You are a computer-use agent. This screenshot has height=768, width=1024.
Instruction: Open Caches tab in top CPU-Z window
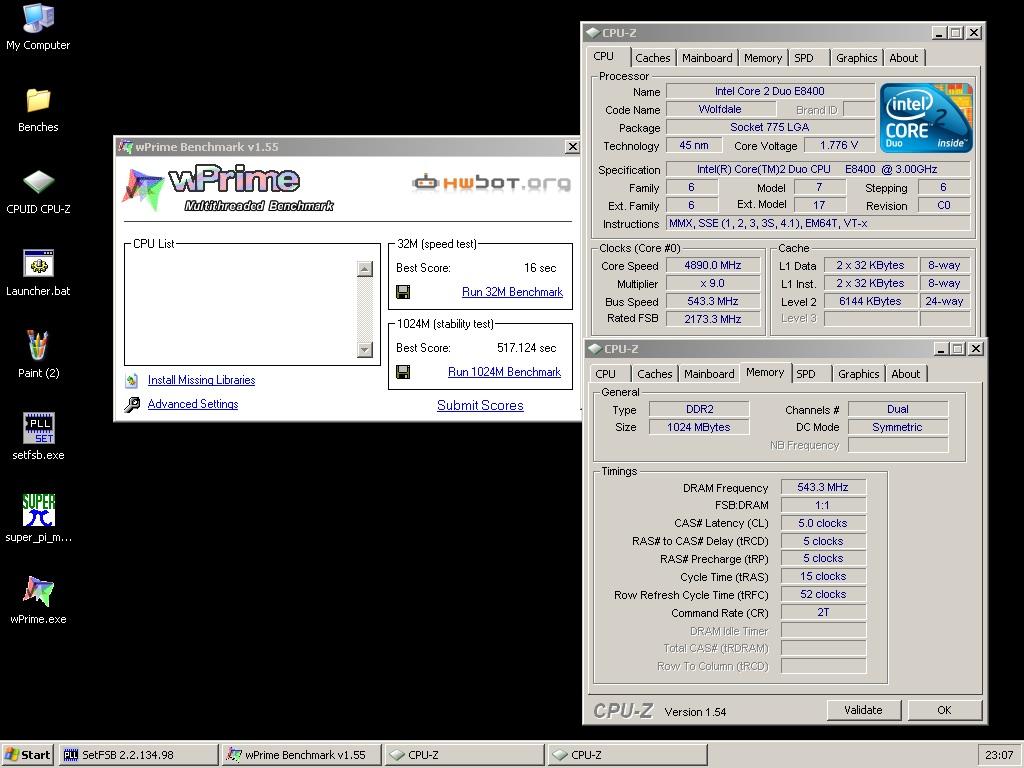652,58
